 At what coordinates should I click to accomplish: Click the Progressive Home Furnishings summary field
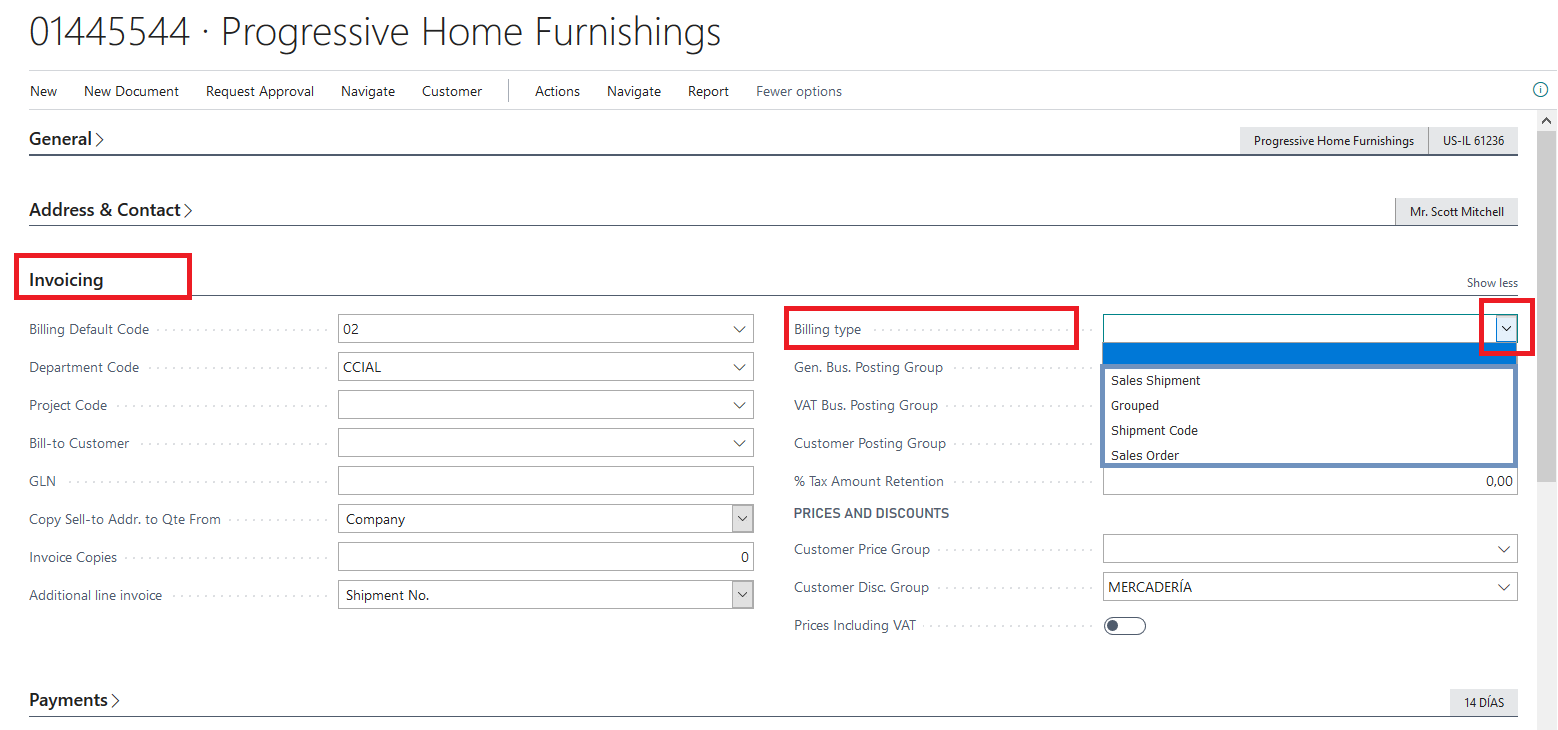(1334, 141)
